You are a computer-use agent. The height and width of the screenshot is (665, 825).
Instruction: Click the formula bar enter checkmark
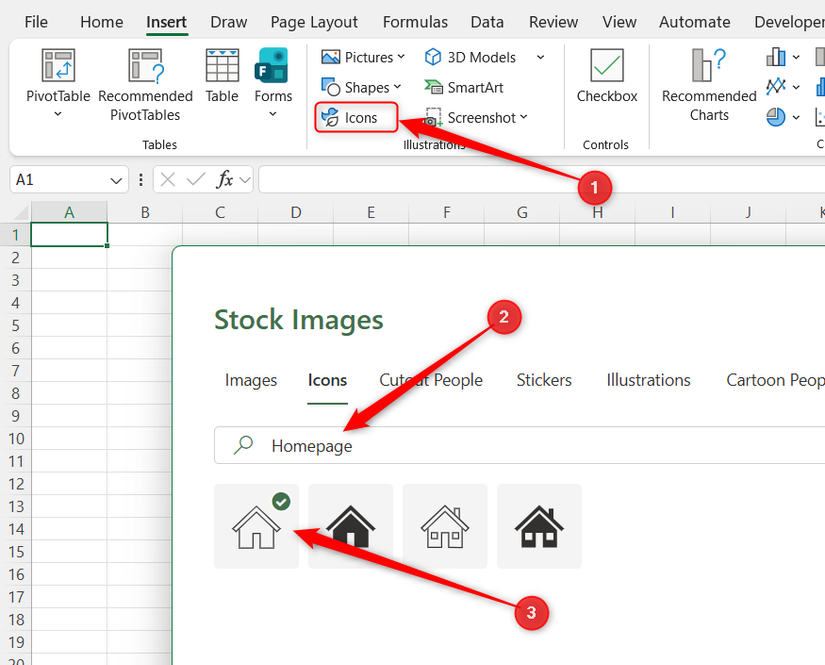pyautogui.click(x=196, y=180)
